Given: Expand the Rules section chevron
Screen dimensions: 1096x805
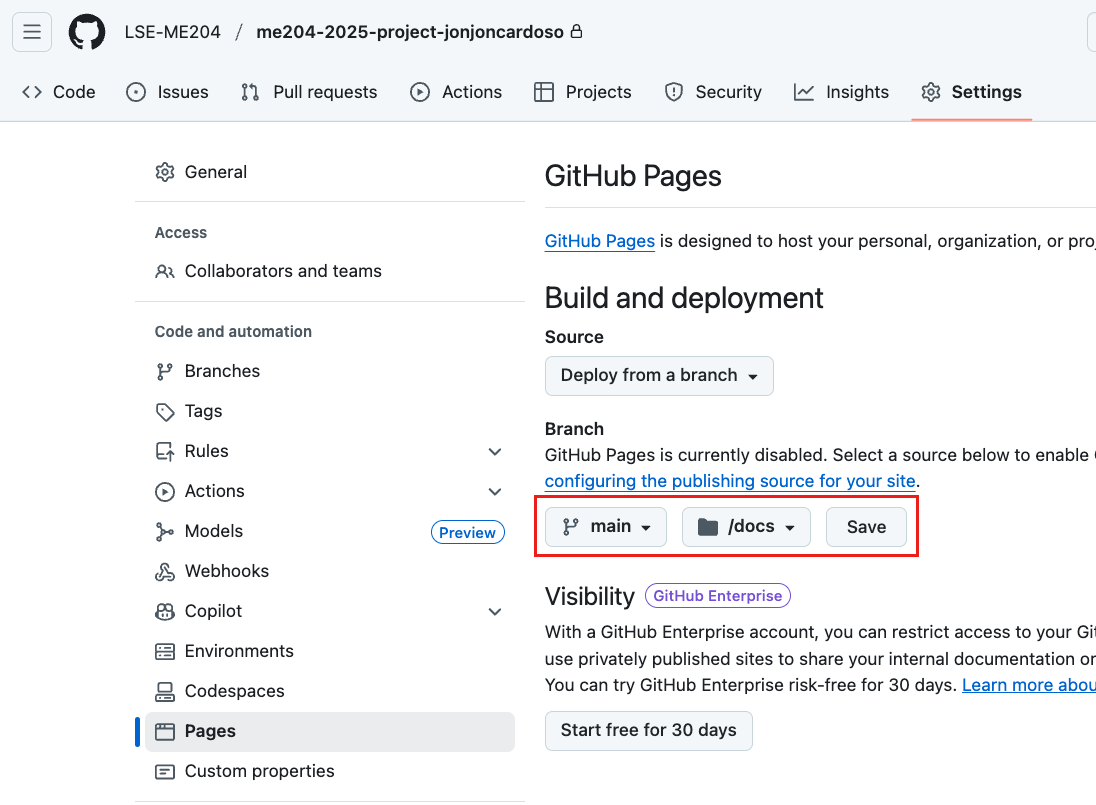Looking at the screenshot, I should [495, 451].
